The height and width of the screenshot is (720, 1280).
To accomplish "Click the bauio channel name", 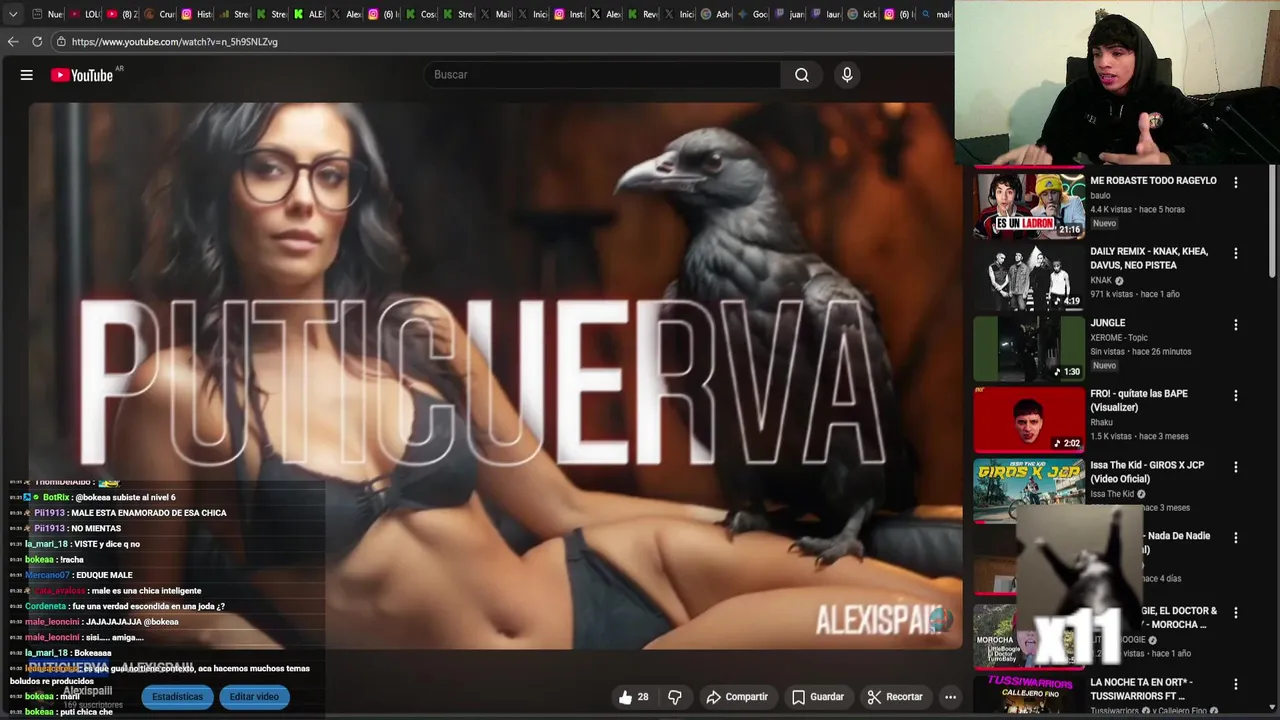I will point(1100,196).
